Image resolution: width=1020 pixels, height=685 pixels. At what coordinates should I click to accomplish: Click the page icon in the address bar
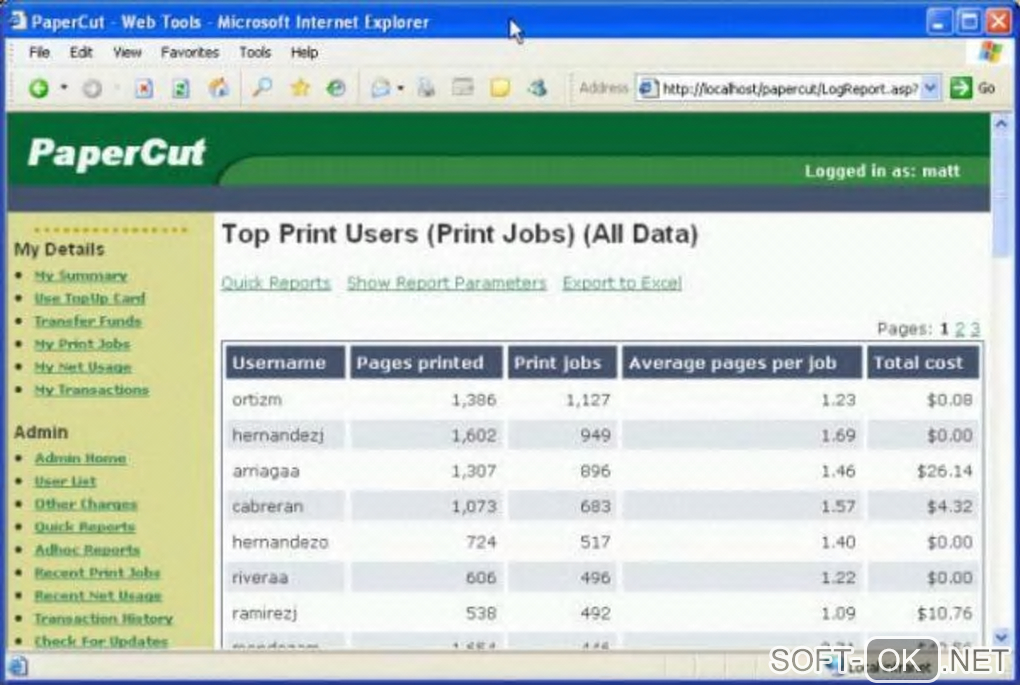648,88
